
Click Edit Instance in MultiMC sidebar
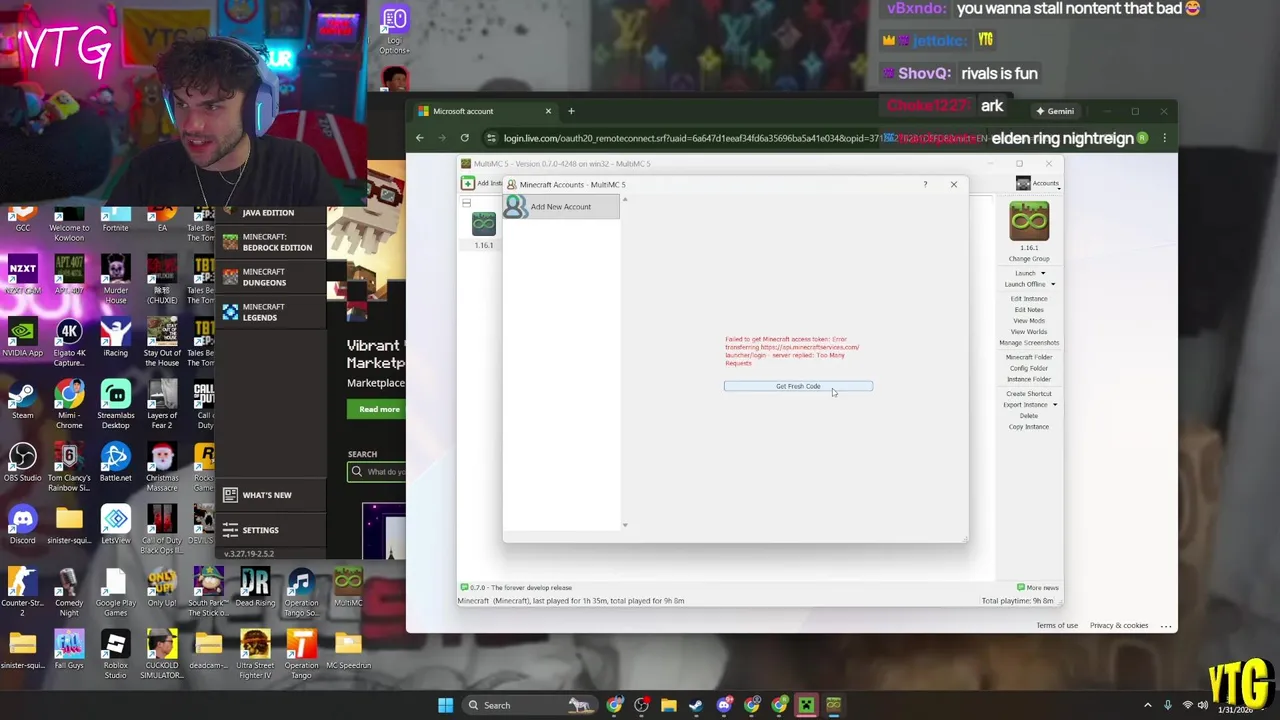1029,298
